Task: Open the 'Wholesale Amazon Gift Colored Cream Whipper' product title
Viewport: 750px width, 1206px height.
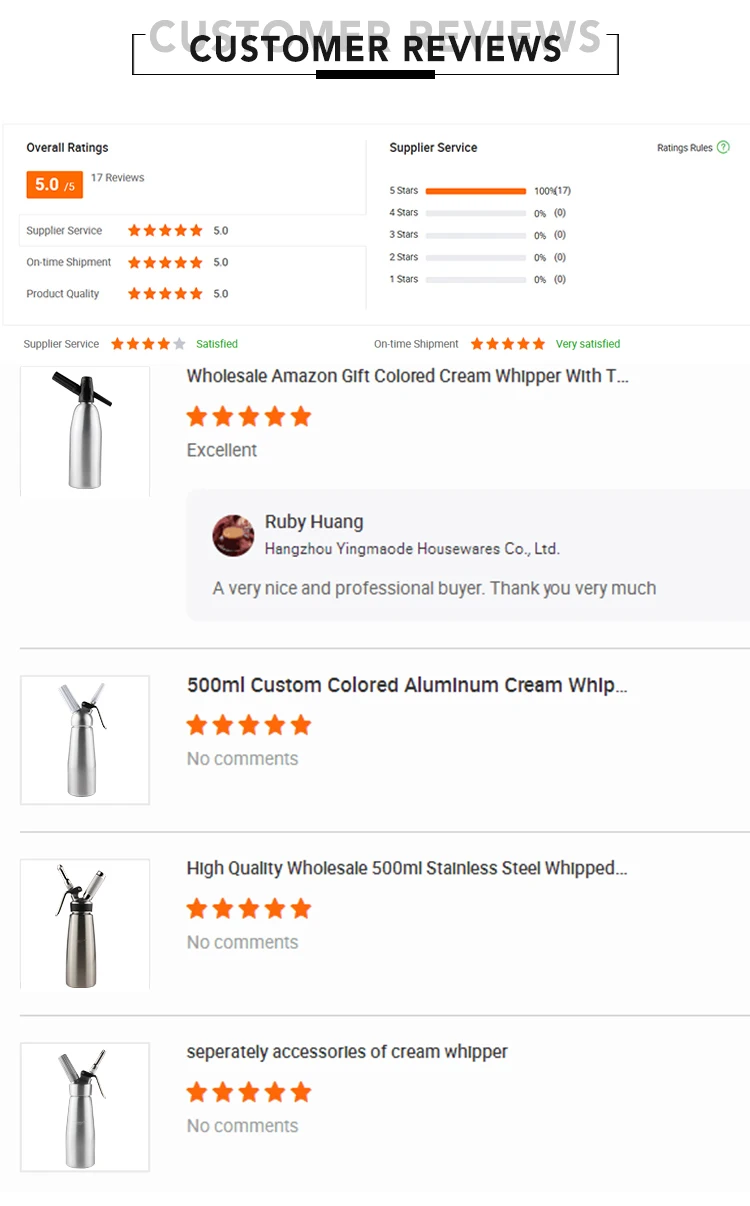Action: (407, 377)
